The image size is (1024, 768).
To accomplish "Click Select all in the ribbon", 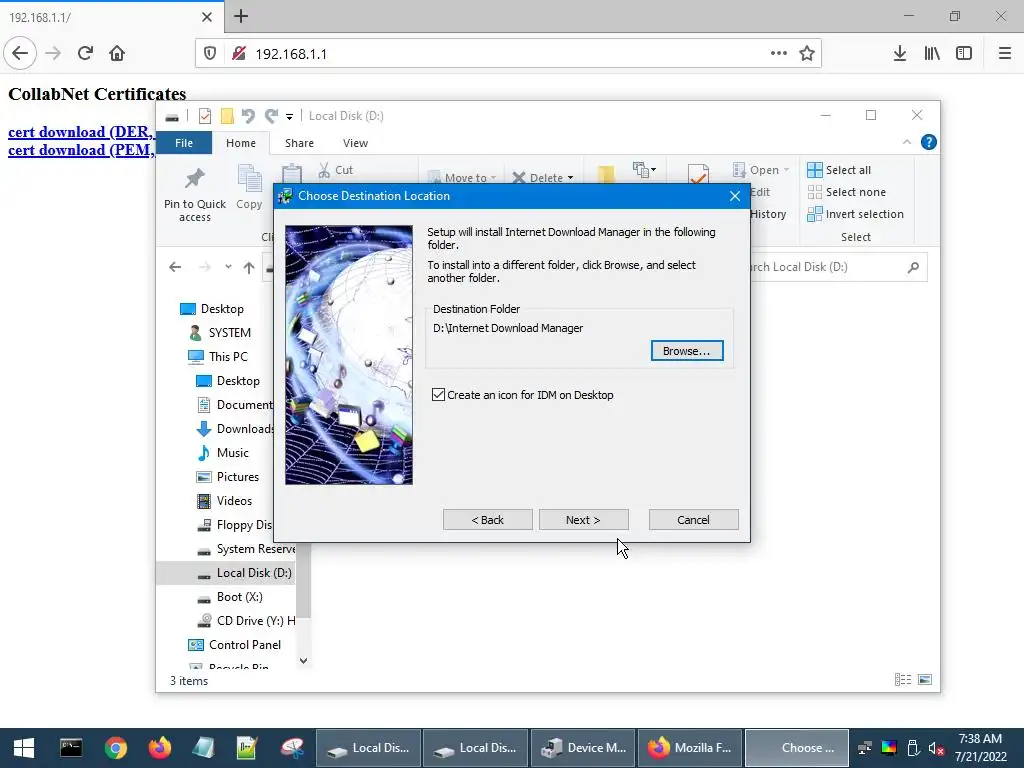I will (x=839, y=170).
